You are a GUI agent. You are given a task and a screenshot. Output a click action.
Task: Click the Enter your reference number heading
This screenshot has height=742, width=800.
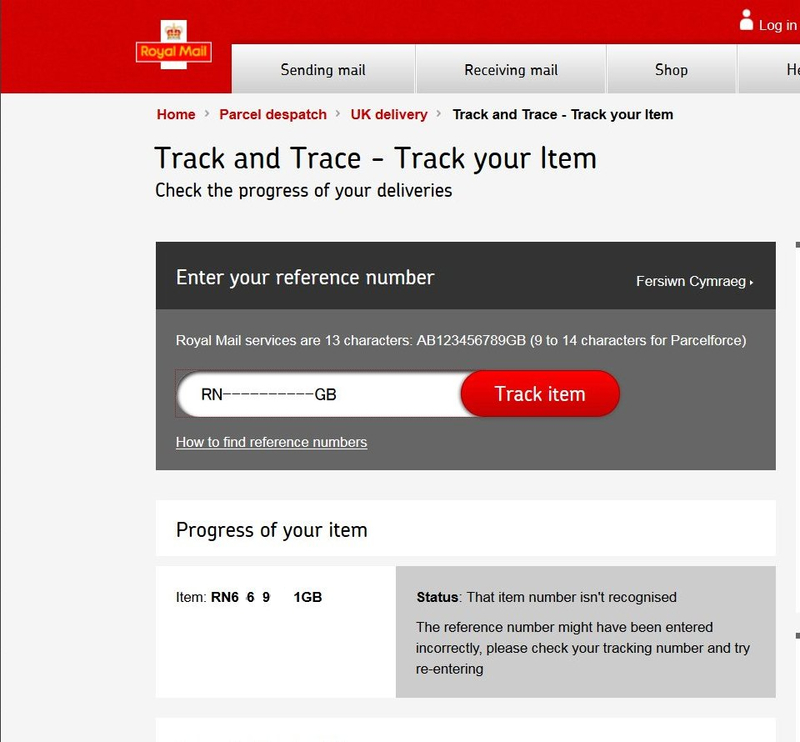pyautogui.click(x=305, y=278)
